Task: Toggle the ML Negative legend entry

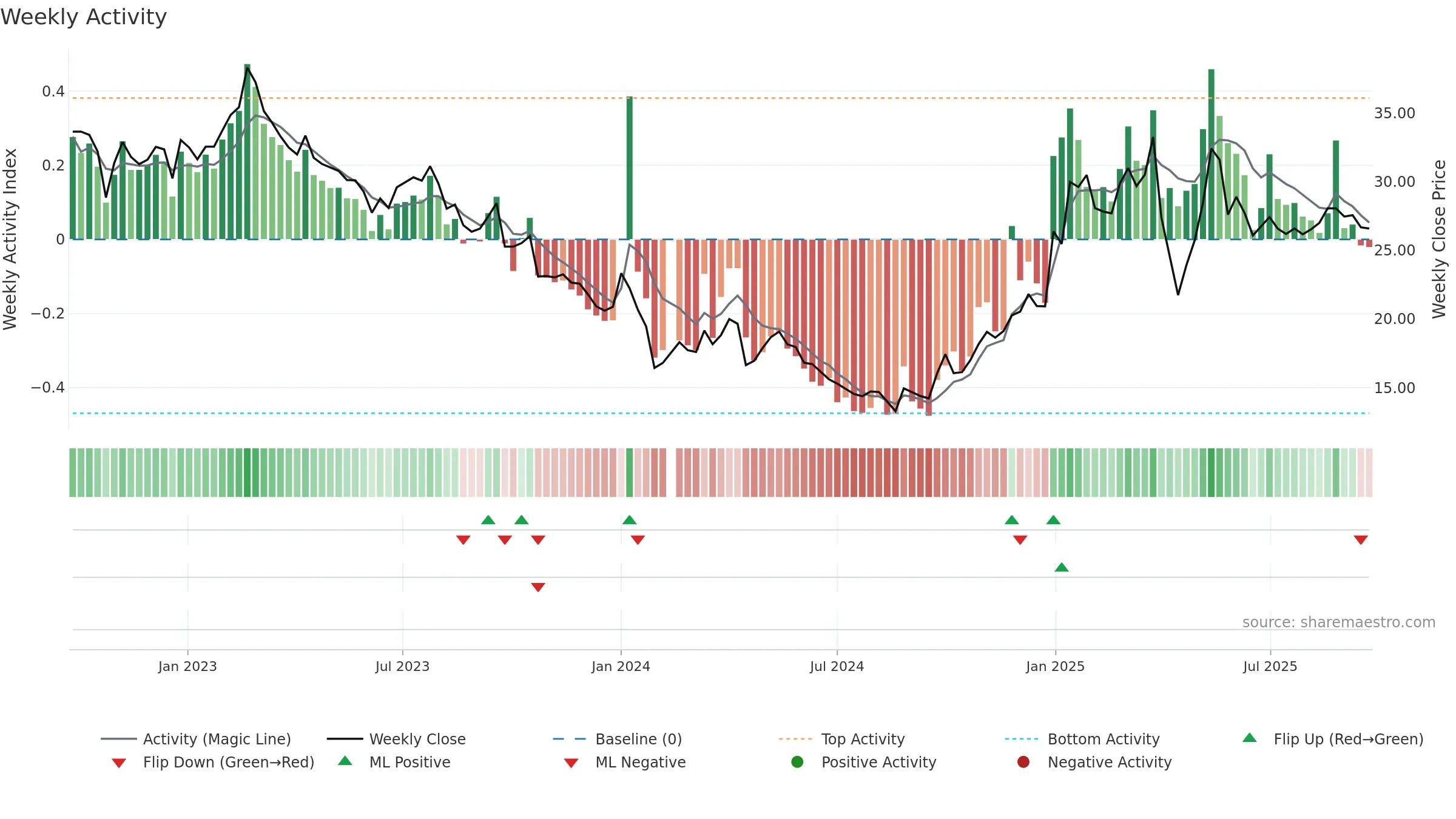Action: (x=625, y=762)
